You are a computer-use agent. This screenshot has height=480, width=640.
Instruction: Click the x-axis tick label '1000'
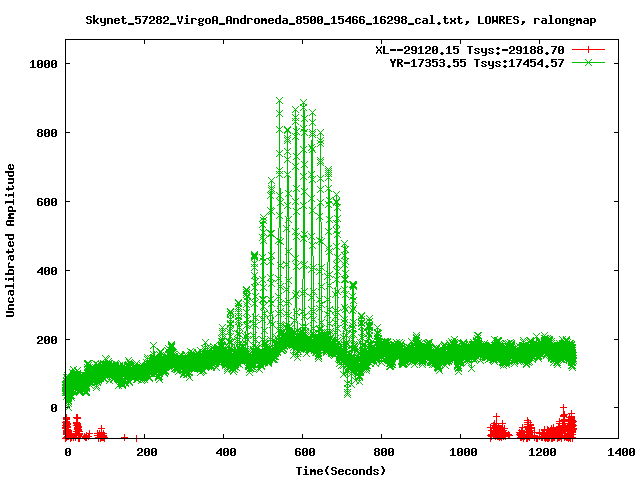pyautogui.click(x=463, y=452)
